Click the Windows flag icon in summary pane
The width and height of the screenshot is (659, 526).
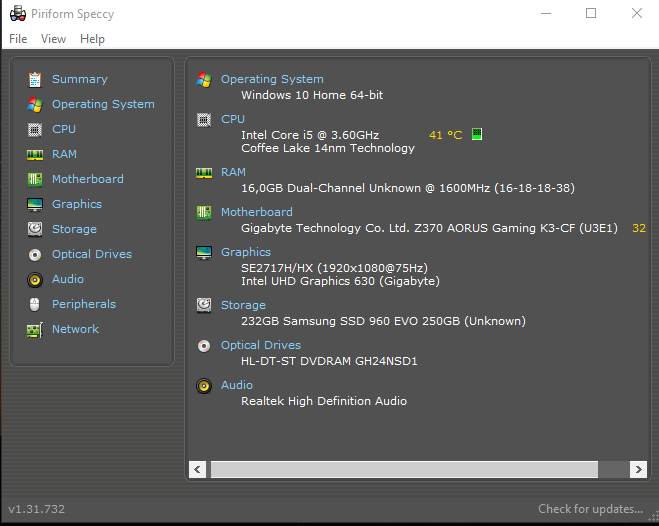(x=204, y=79)
